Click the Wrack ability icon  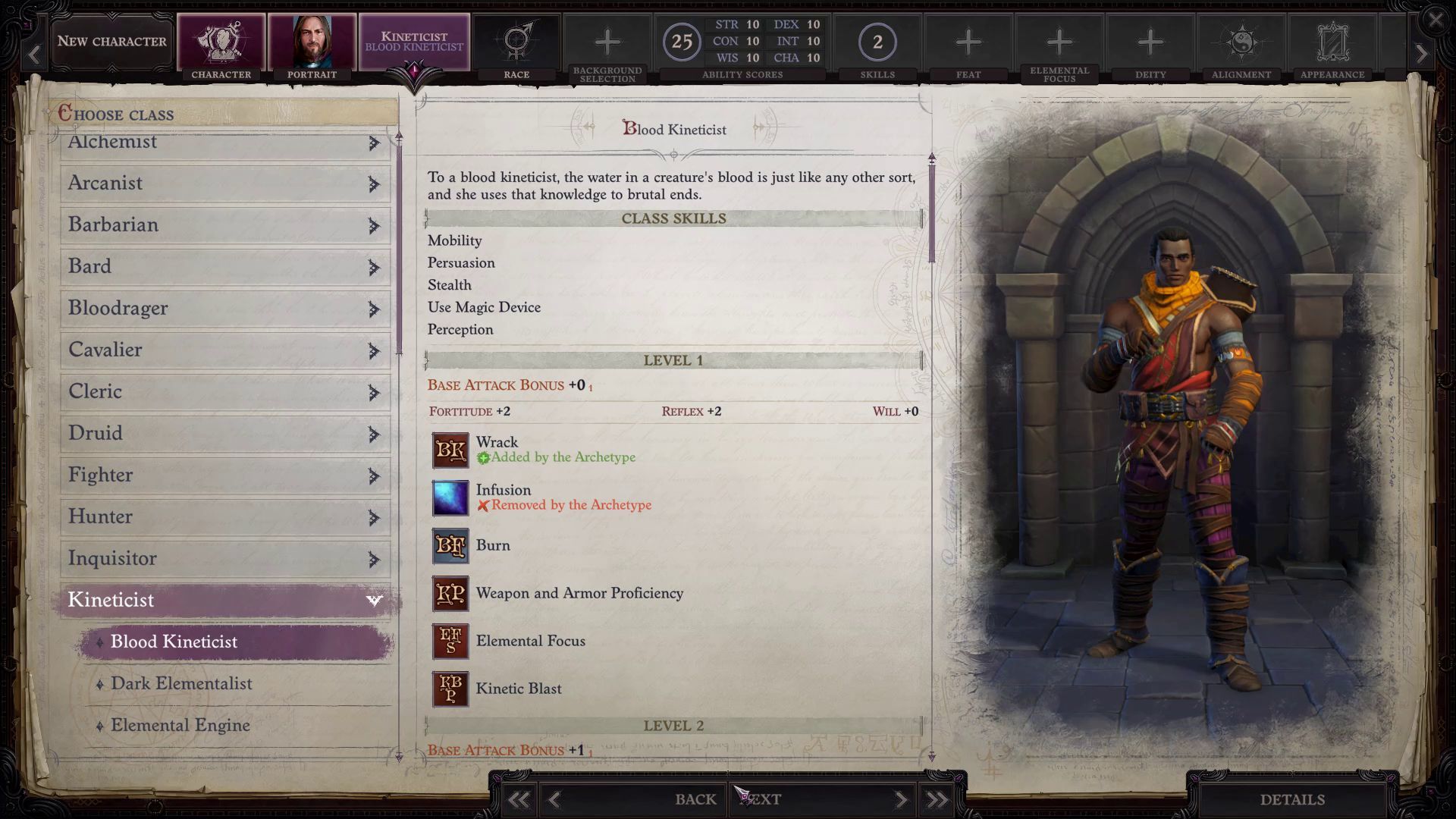point(450,450)
